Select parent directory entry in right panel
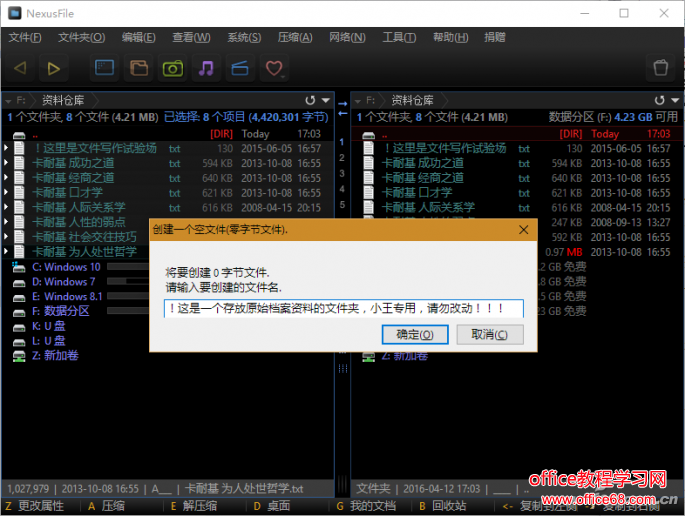This screenshot has width=685, height=516. point(517,134)
